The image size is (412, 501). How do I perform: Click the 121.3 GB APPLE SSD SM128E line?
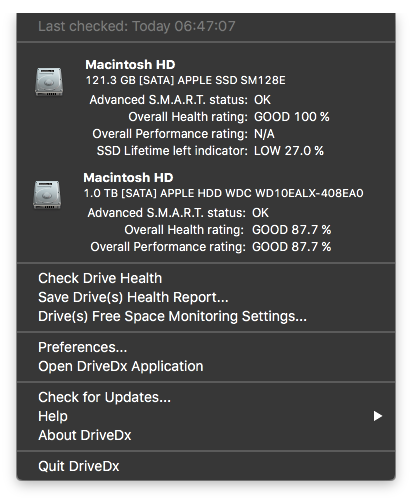pos(186,80)
